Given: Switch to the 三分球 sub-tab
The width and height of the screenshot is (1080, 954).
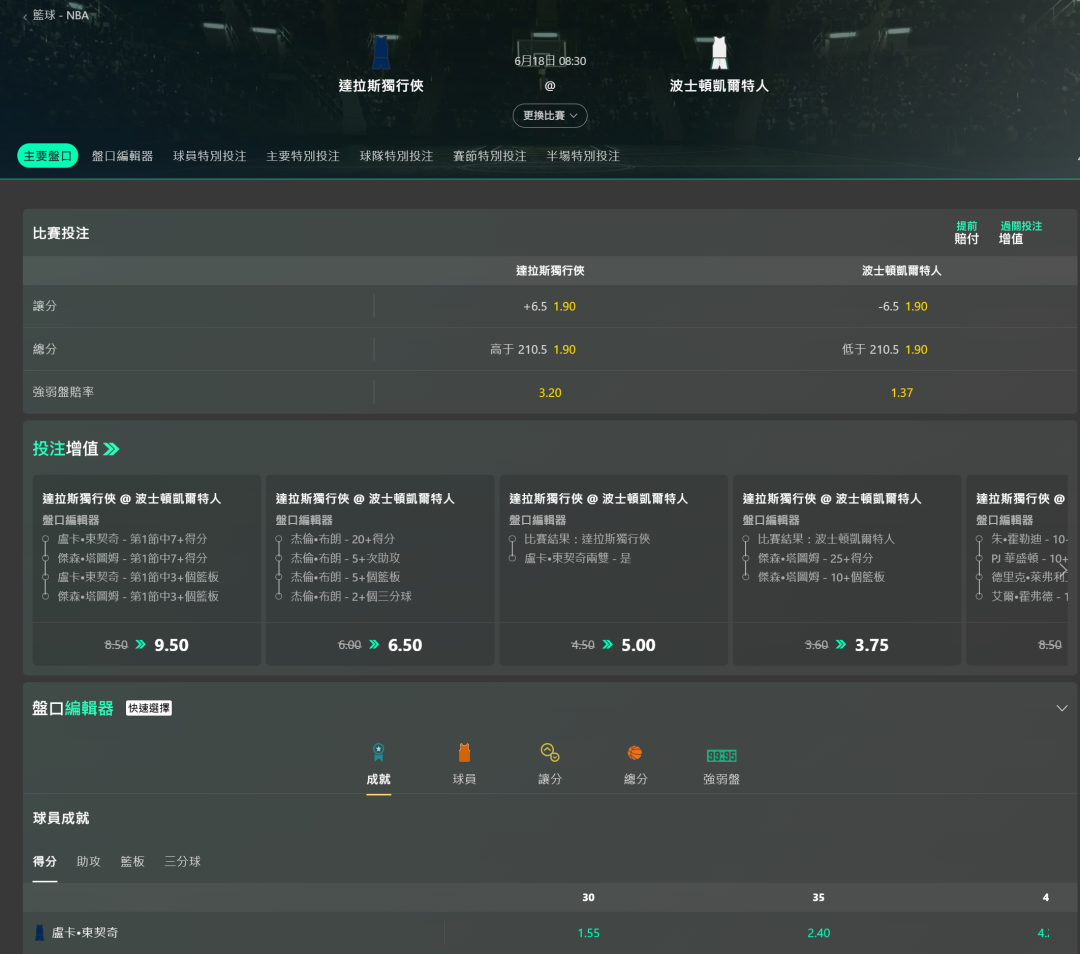Looking at the screenshot, I should (x=183, y=862).
